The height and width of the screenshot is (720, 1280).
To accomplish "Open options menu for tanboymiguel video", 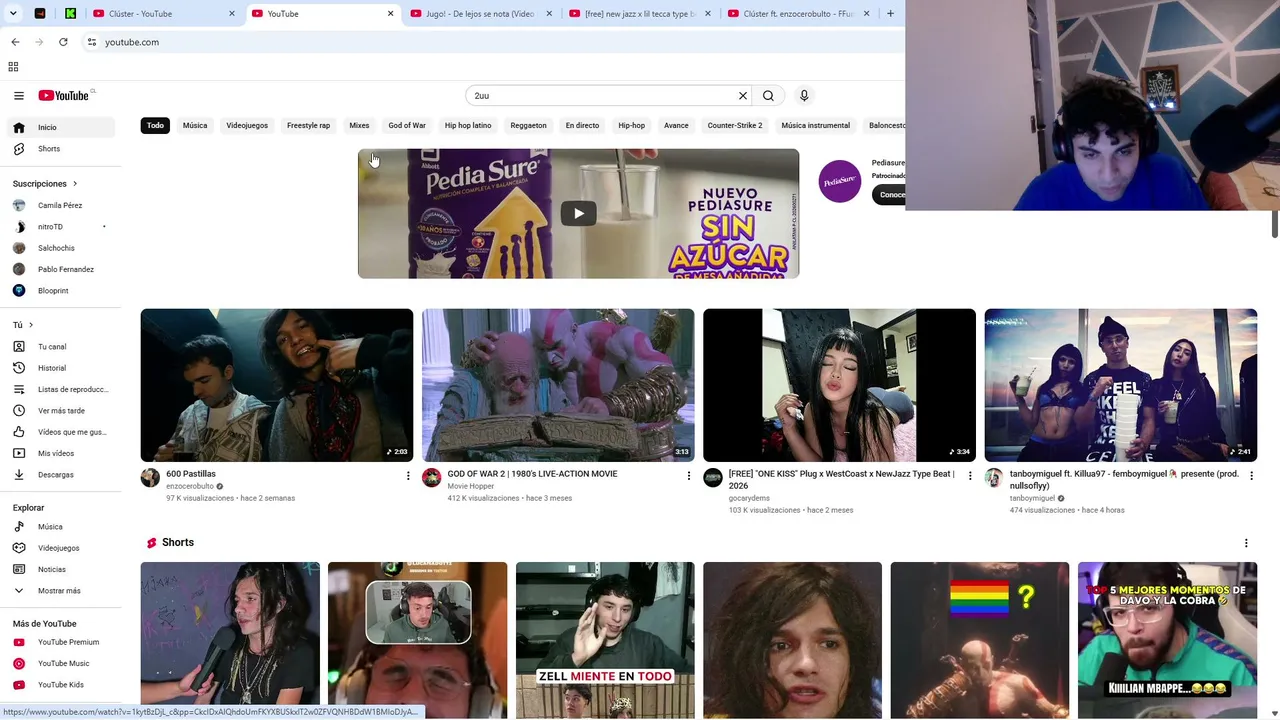I will (x=1251, y=476).
